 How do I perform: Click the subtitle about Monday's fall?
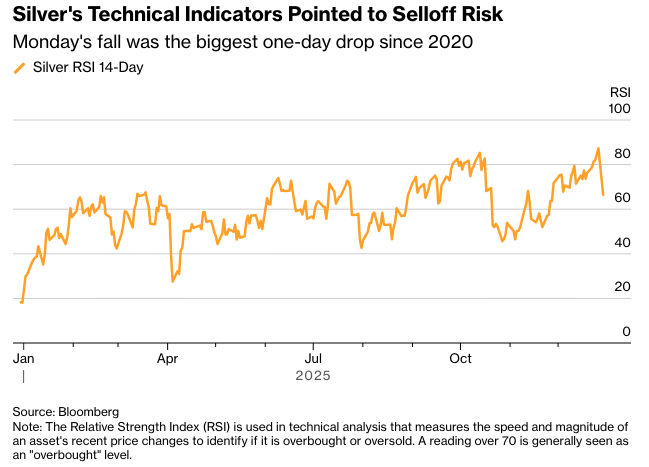point(242,43)
